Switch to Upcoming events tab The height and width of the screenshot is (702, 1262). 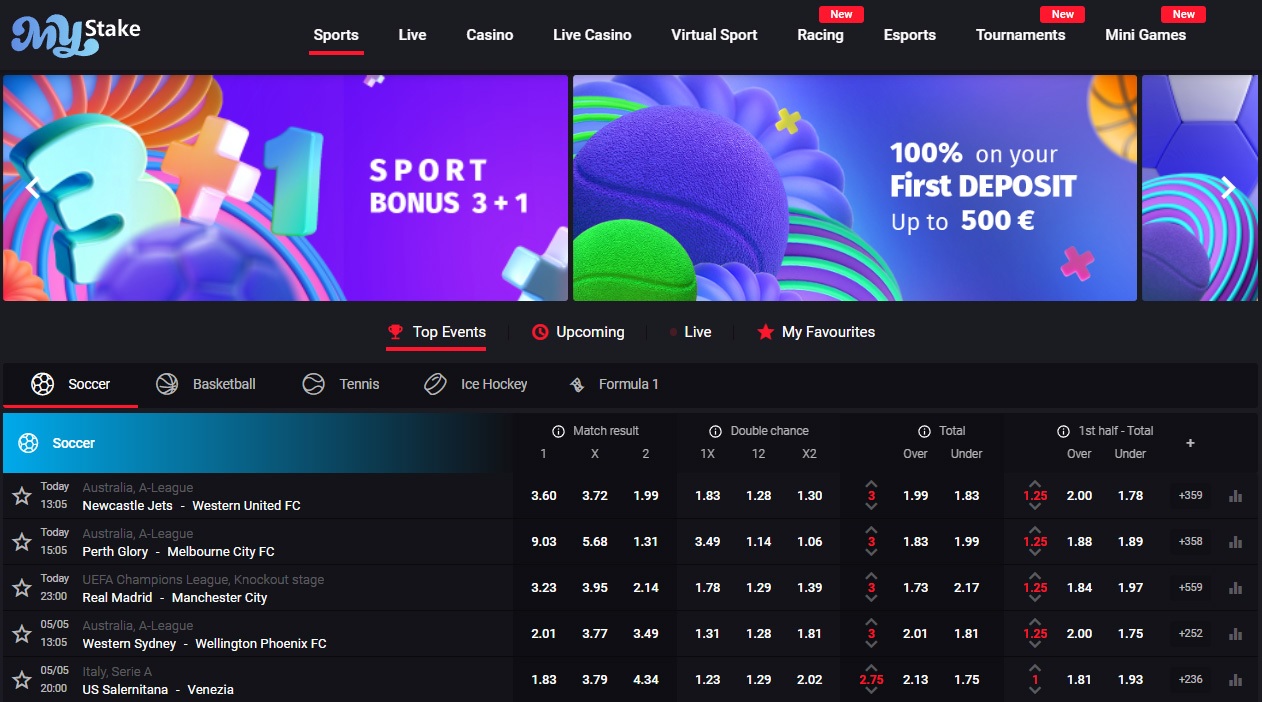(x=578, y=332)
